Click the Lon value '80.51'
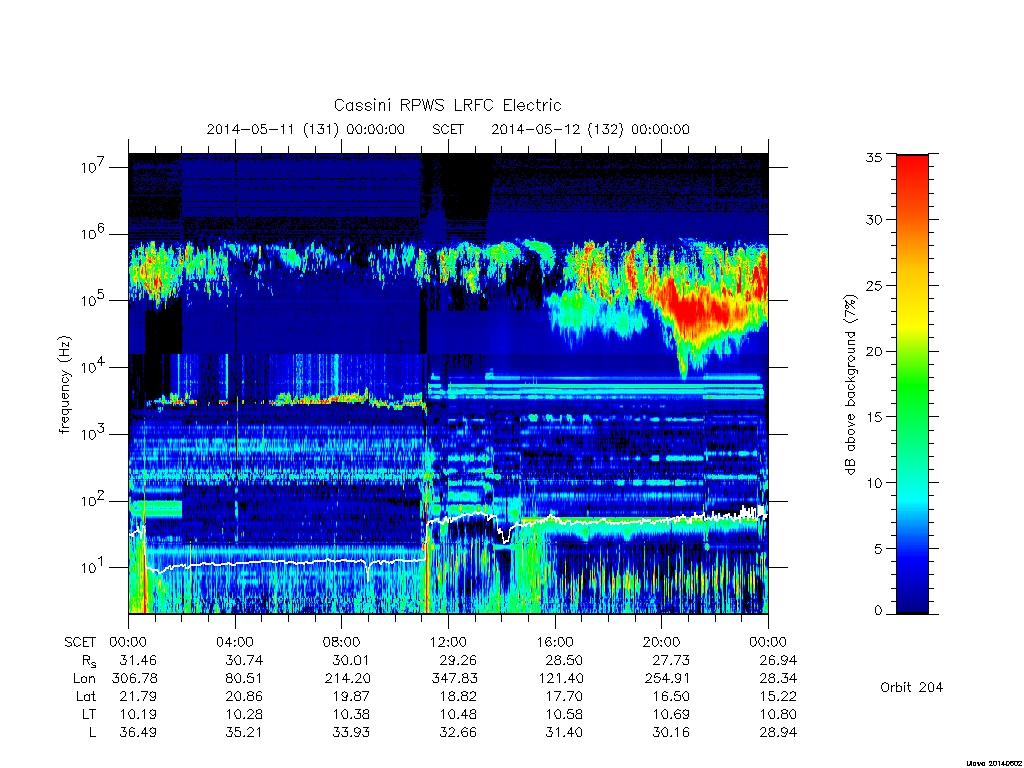1024x768 pixels. [244, 679]
